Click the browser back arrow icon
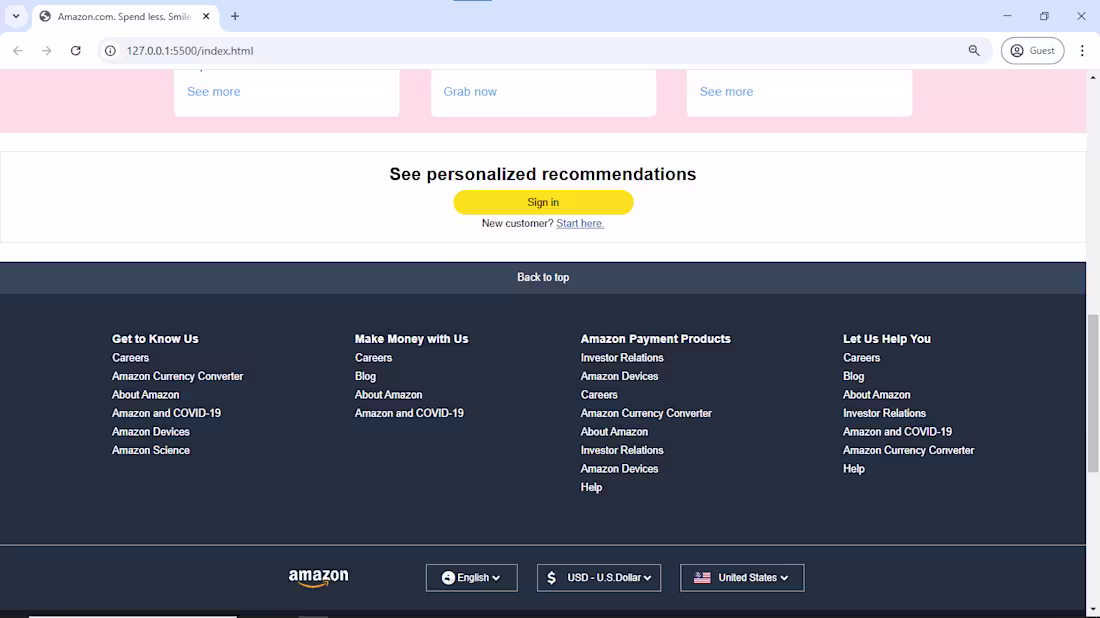This screenshot has width=1100, height=618. point(18,51)
